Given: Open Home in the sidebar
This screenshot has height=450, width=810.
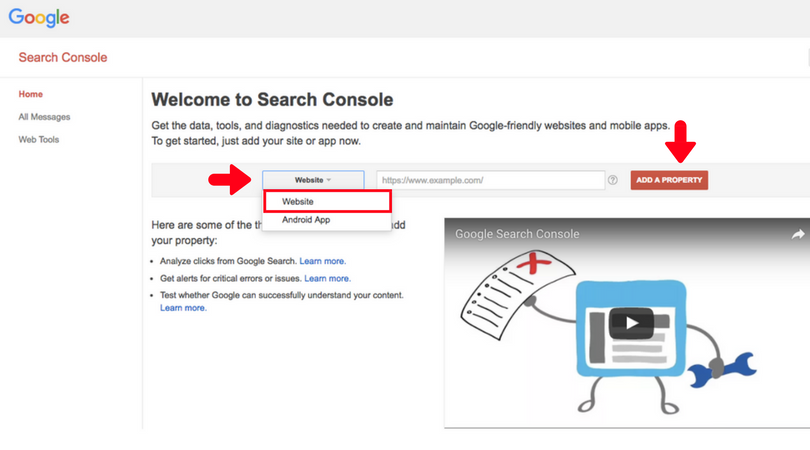Looking at the screenshot, I should 31,94.
